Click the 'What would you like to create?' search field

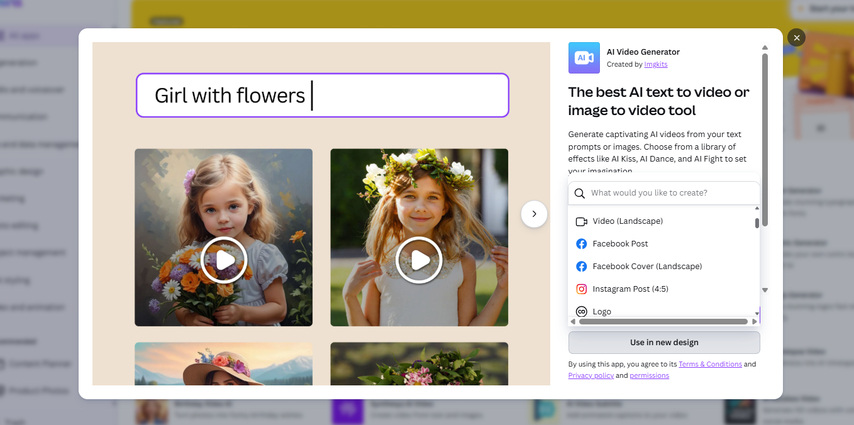664,193
